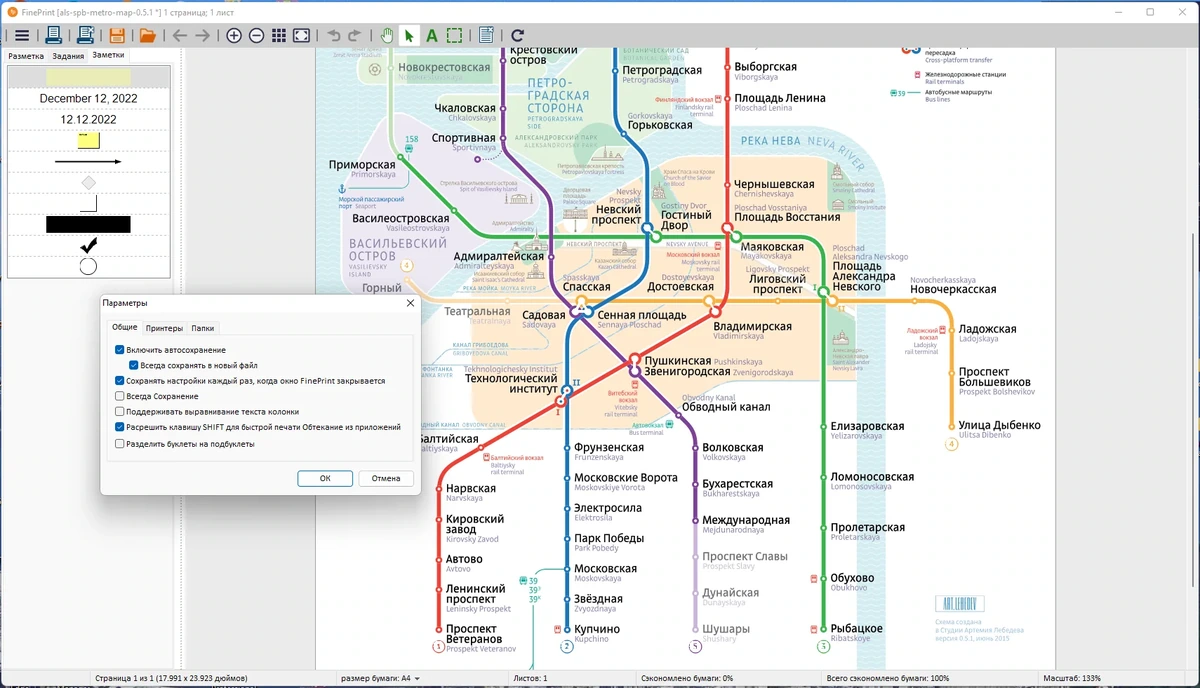
Task: Select the grid thumbnails view icon
Action: click(279, 36)
